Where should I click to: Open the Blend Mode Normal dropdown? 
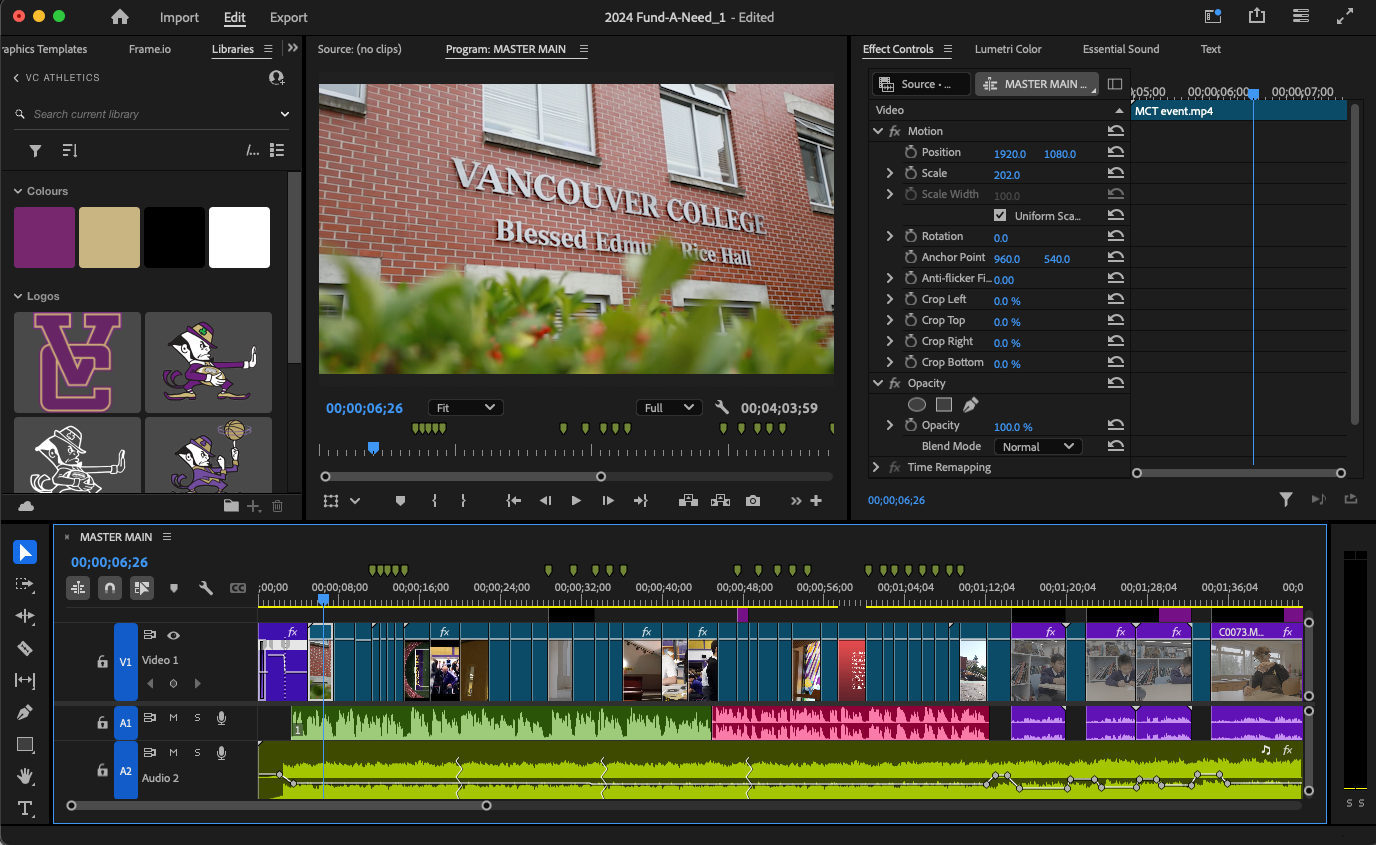coord(1038,446)
